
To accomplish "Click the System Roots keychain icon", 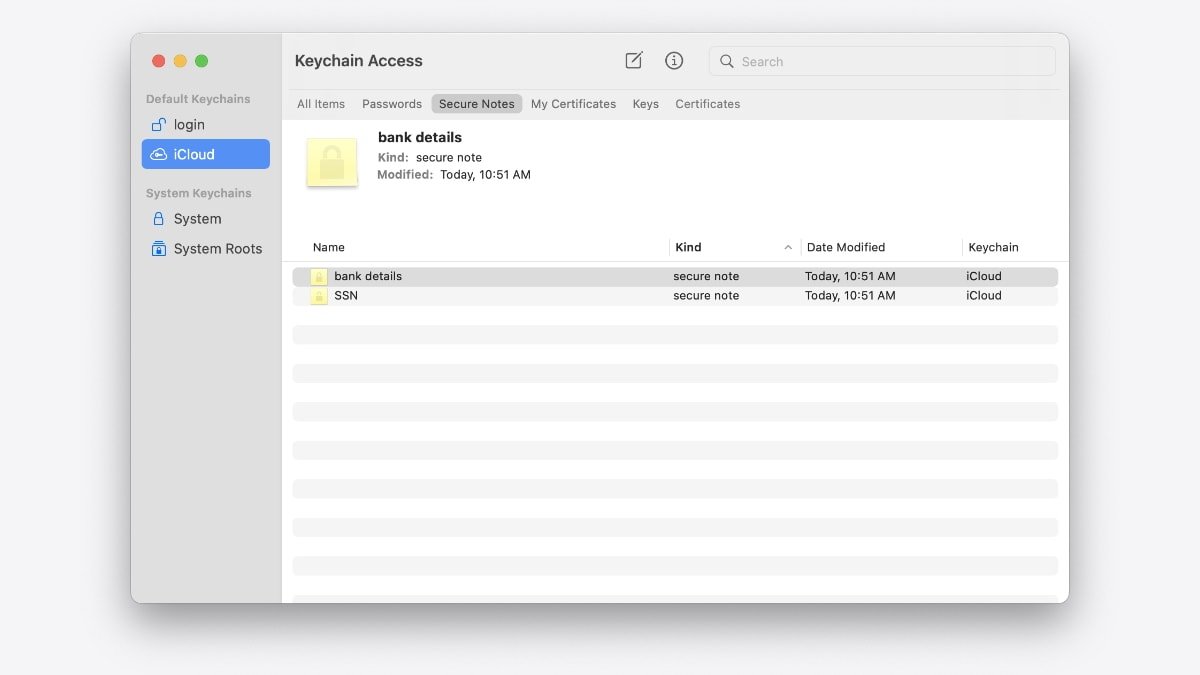I will point(158,248).
